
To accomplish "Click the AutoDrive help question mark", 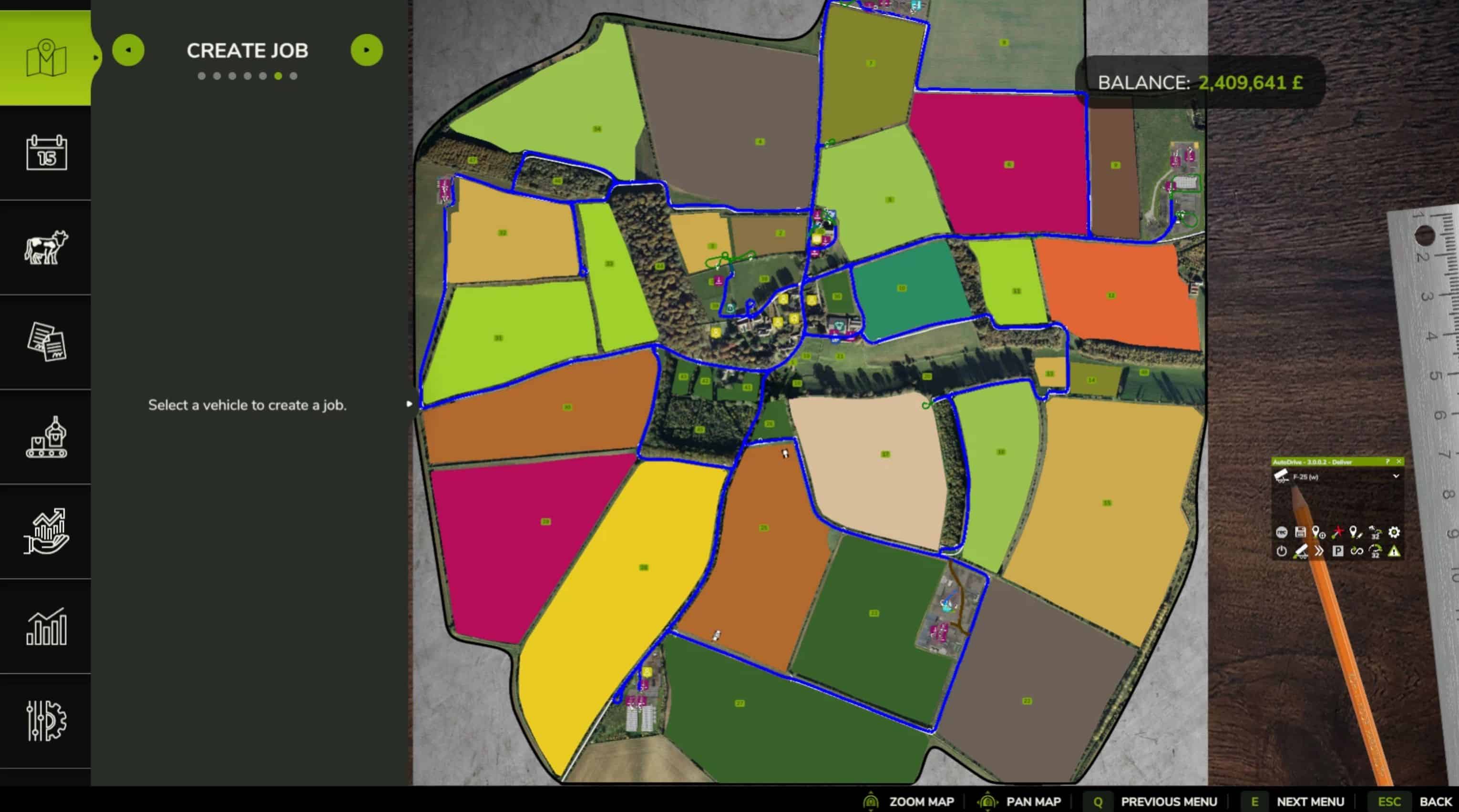I will 1387,462.
